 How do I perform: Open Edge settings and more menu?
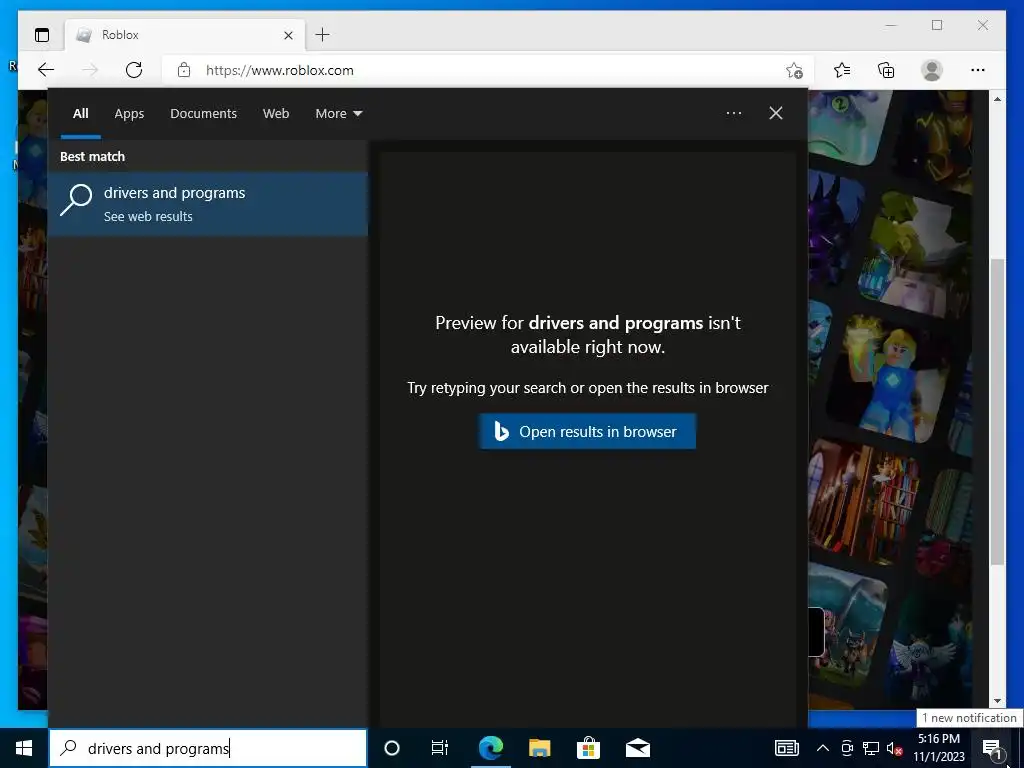978,70
